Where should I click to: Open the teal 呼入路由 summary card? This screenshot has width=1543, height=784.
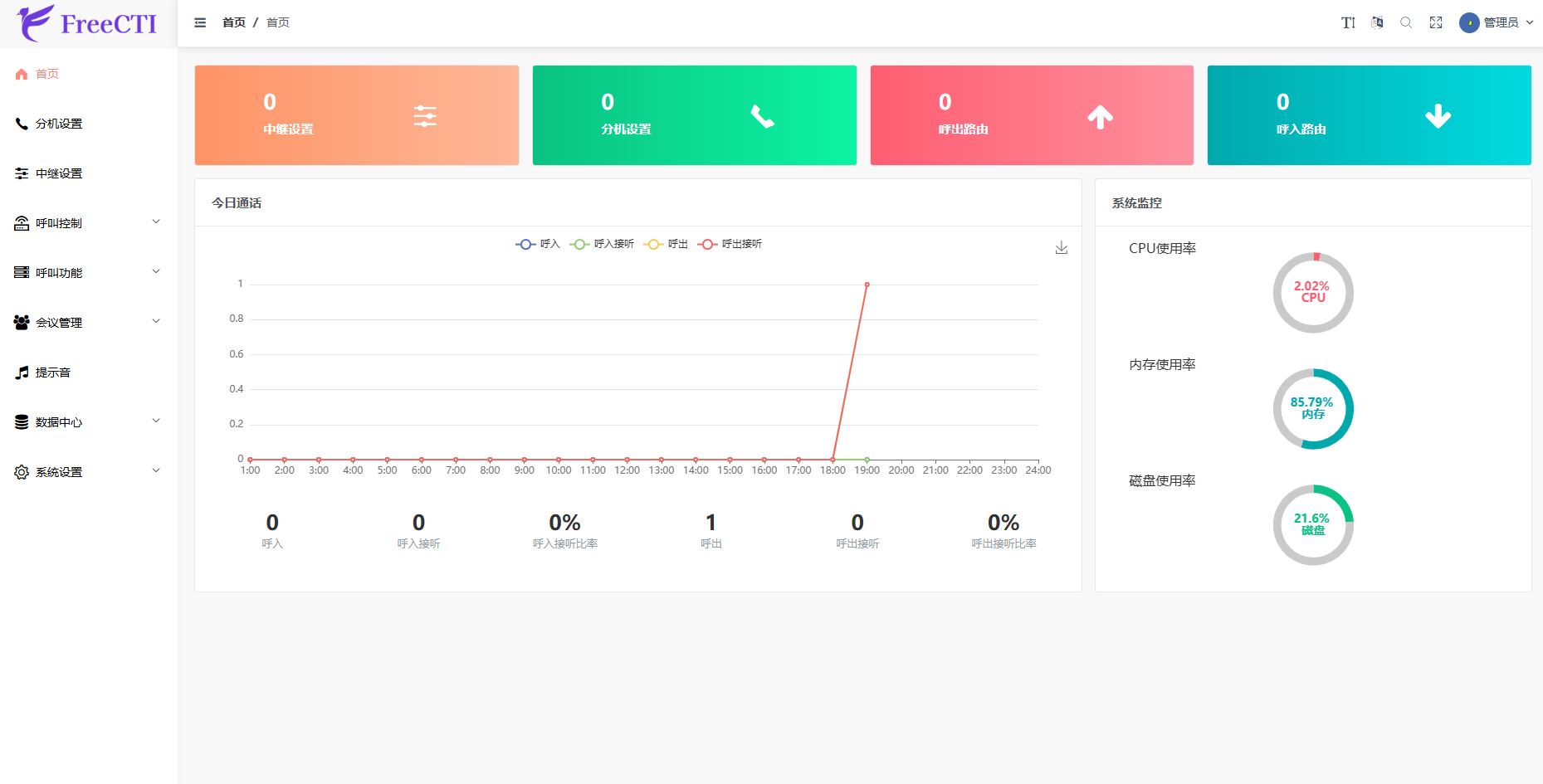tap(1369, 115)
